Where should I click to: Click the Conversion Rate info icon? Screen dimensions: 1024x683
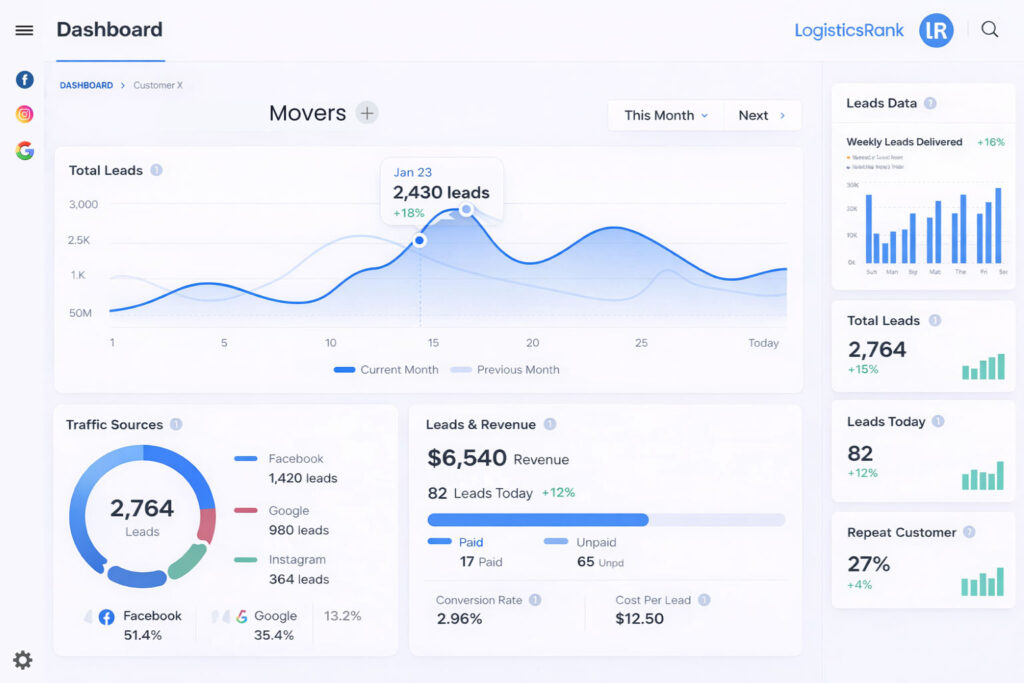click(x=535, y=600)
